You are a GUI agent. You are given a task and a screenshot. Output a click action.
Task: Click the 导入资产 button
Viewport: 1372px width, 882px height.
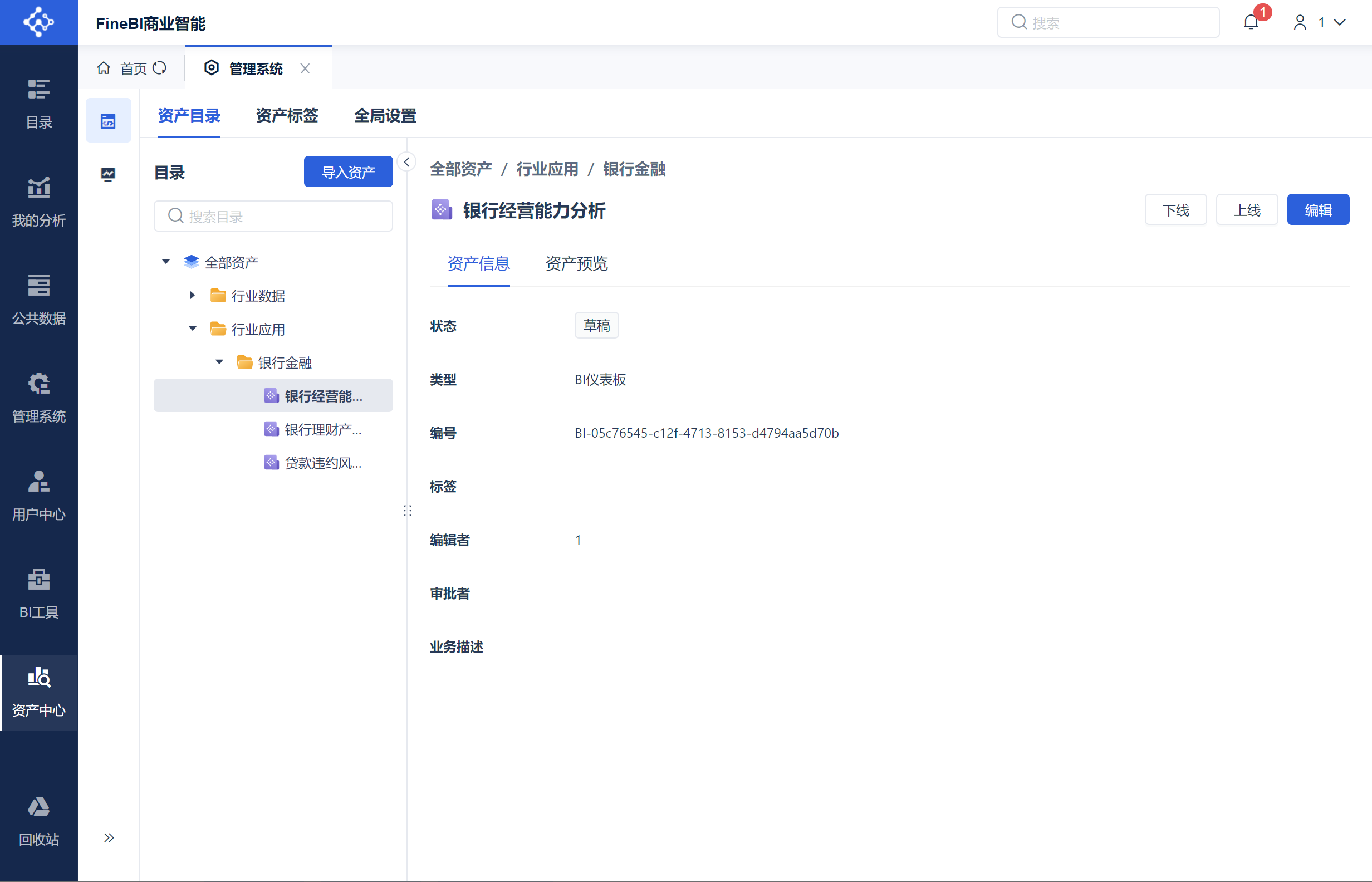pyautogui.click(x=348, y=172)
